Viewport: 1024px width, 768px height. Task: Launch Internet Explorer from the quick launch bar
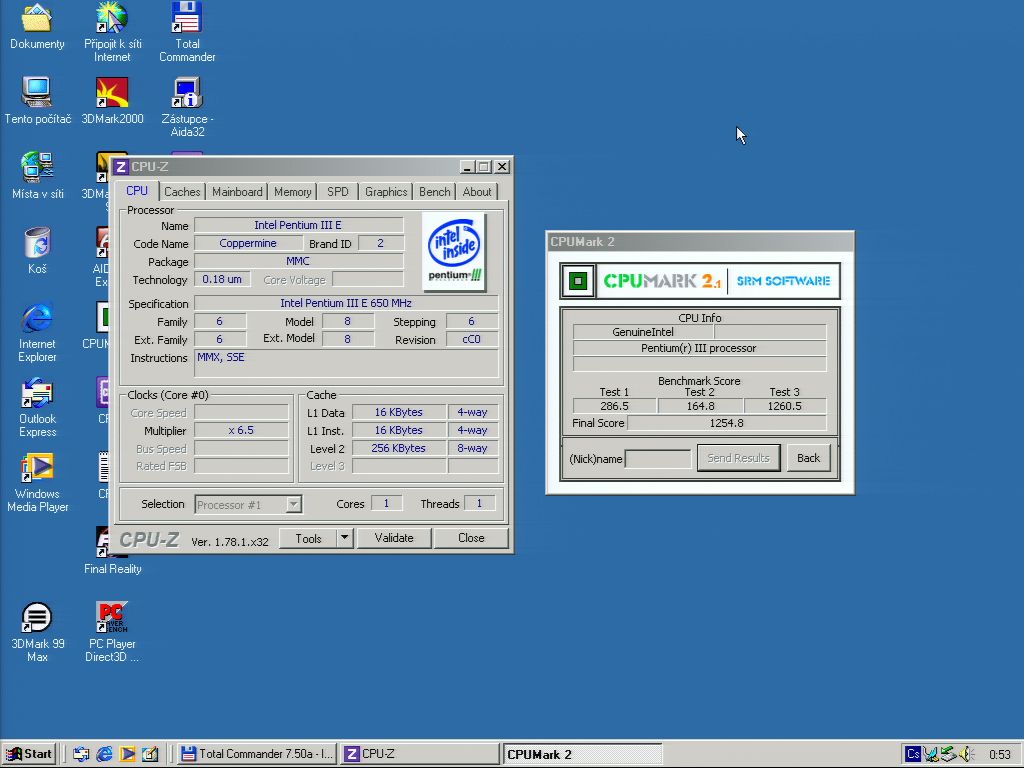pyautogui.click(x=104, y=754)
